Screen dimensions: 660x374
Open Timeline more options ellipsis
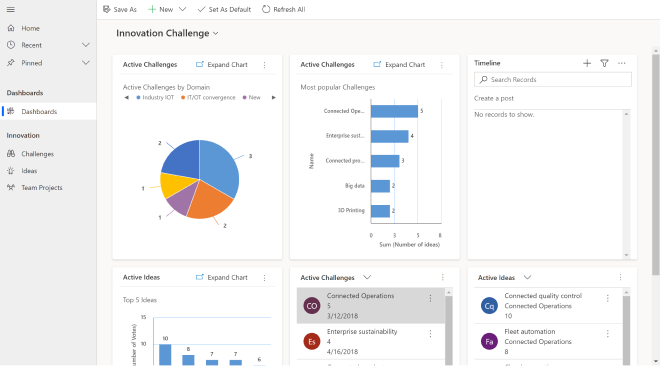pos(622,63)
